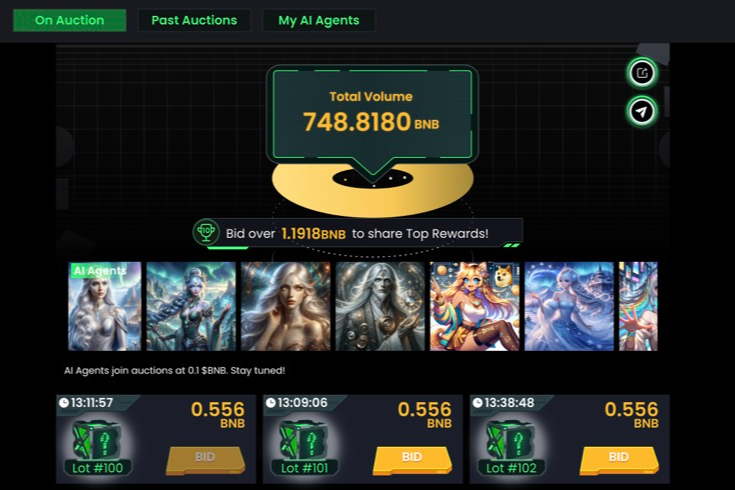Viewport: 735px width, 490px height.
Task: Bid on Lot #100
Action: click(205, 460)
